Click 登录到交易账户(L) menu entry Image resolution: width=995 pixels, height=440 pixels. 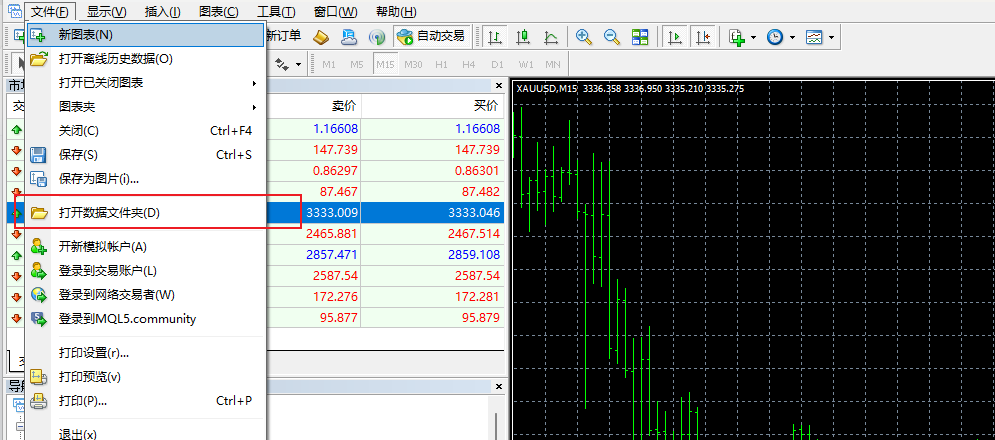107,271
